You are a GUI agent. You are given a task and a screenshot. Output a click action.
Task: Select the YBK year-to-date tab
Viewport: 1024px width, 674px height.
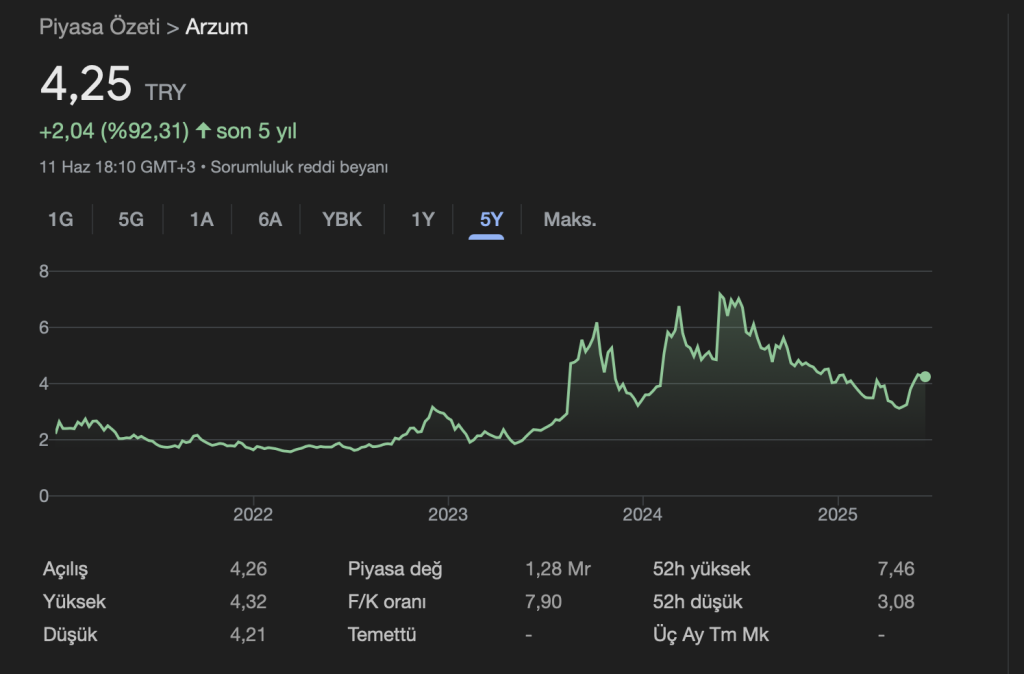tap(342, 220)
